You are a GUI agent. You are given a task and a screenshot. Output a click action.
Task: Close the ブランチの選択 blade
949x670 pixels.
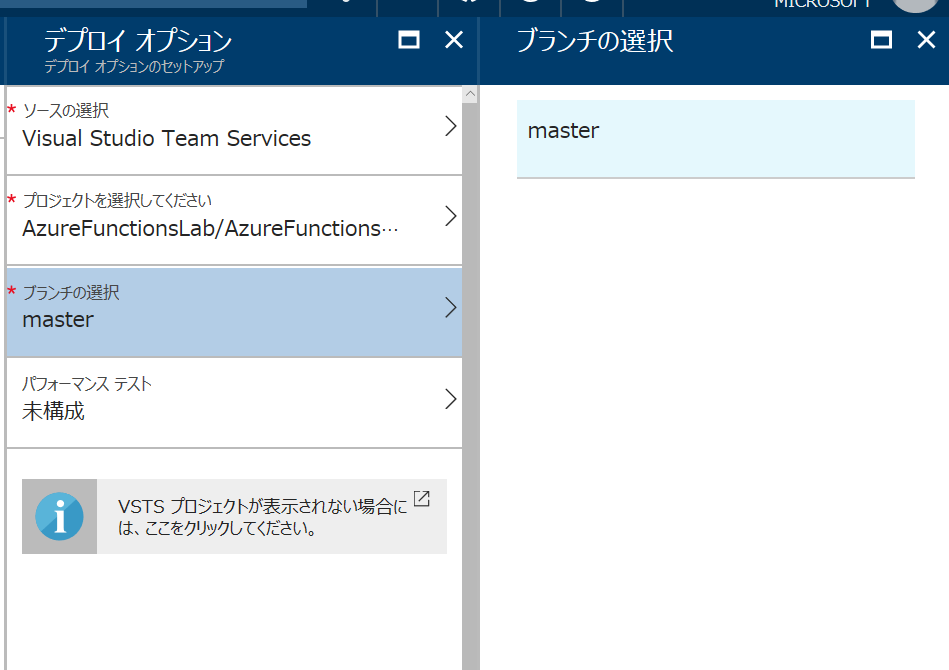(x=926, y=40)
